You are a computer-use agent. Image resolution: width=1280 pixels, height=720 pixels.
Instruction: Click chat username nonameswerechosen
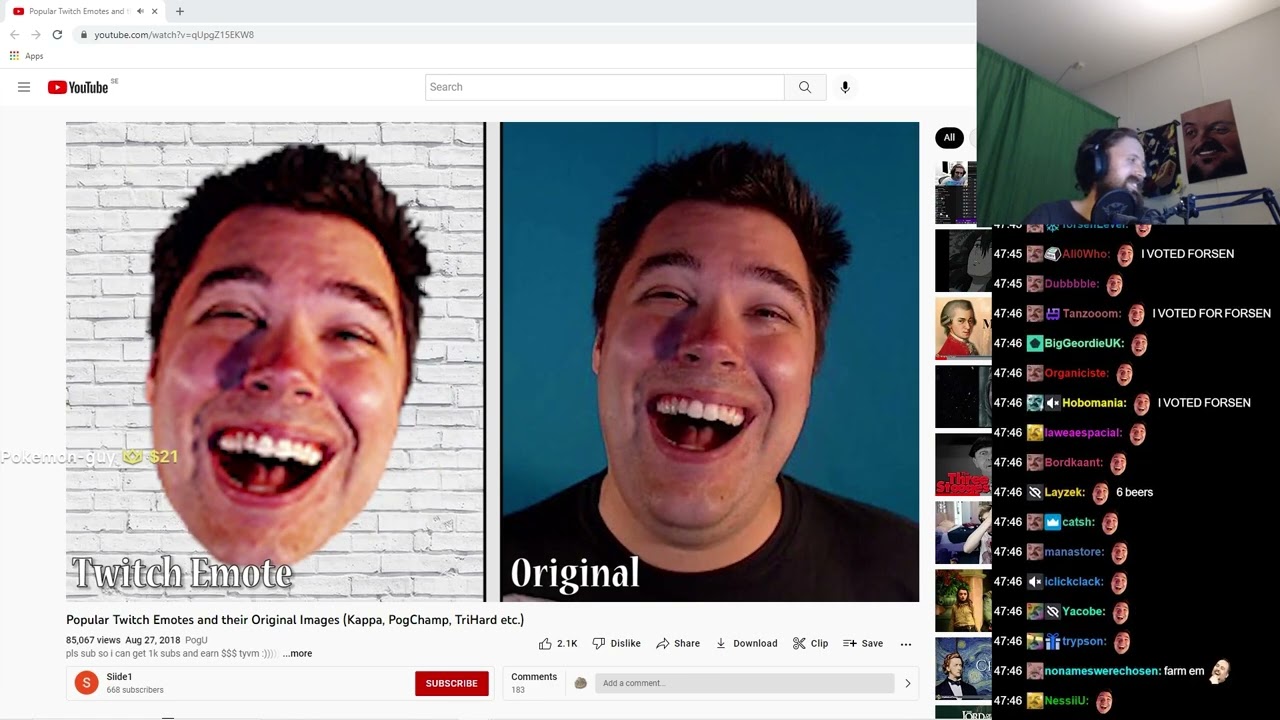[x=1103, y=671]
